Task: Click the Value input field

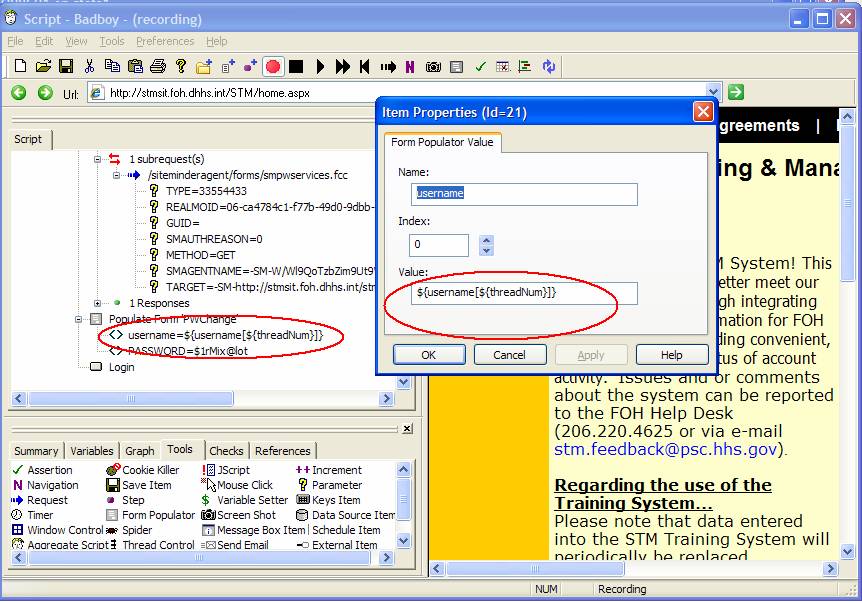Action: click(x=525, y=293)
